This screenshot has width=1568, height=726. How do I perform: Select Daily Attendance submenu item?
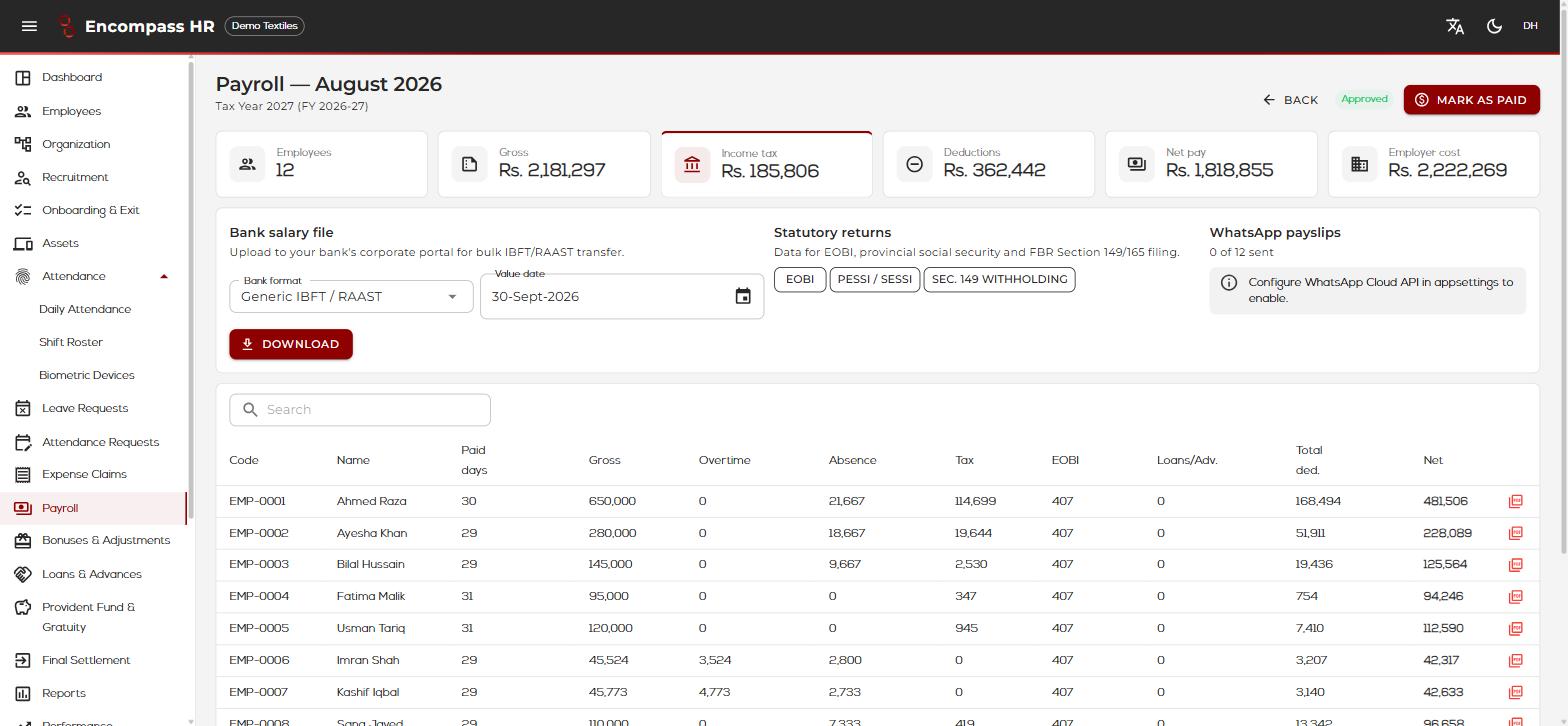[x=85, y=309]
